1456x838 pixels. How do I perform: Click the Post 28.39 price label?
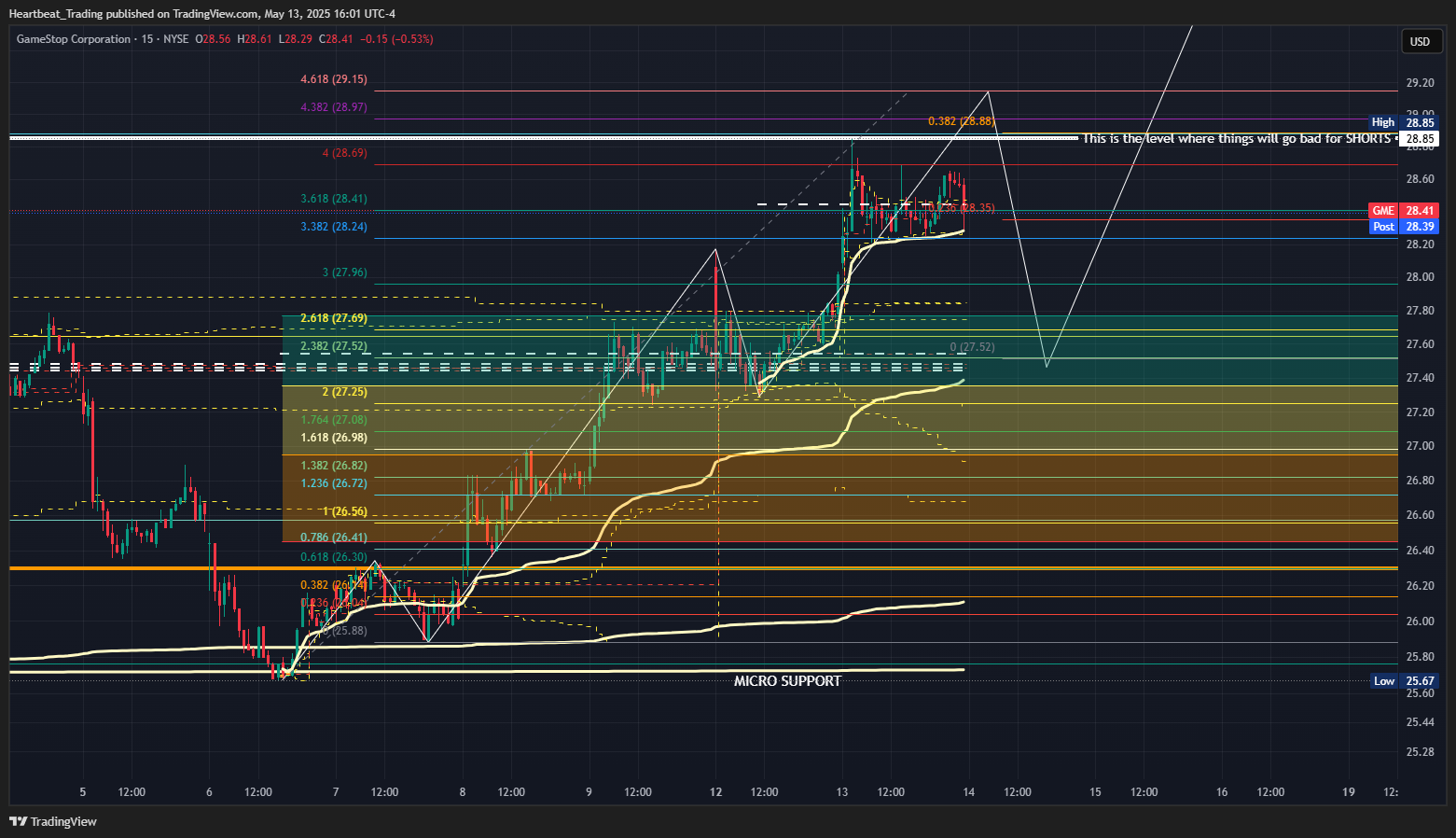[x=1403, y=227]
